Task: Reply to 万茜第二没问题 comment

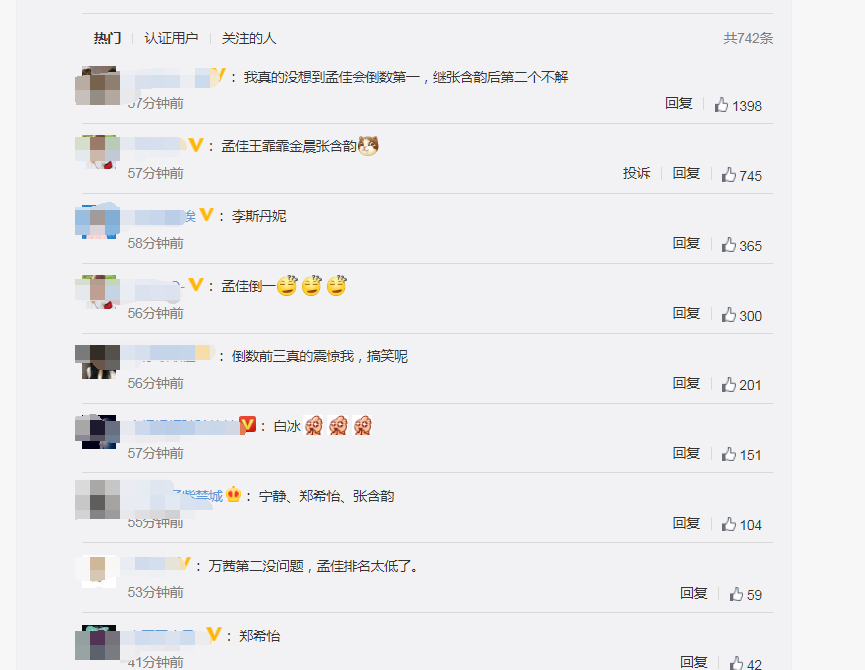Action: [x=693, y=593]
